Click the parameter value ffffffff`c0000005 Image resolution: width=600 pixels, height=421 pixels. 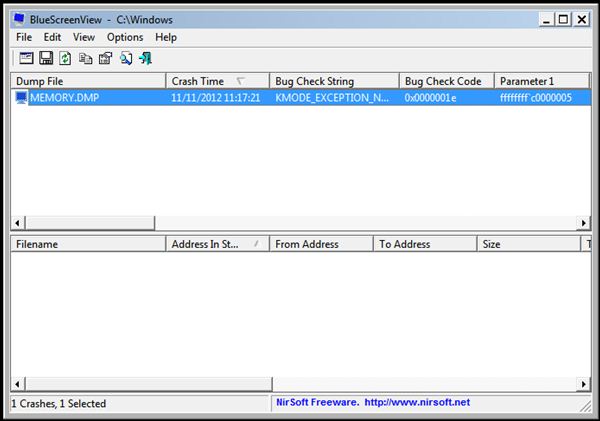536,98
